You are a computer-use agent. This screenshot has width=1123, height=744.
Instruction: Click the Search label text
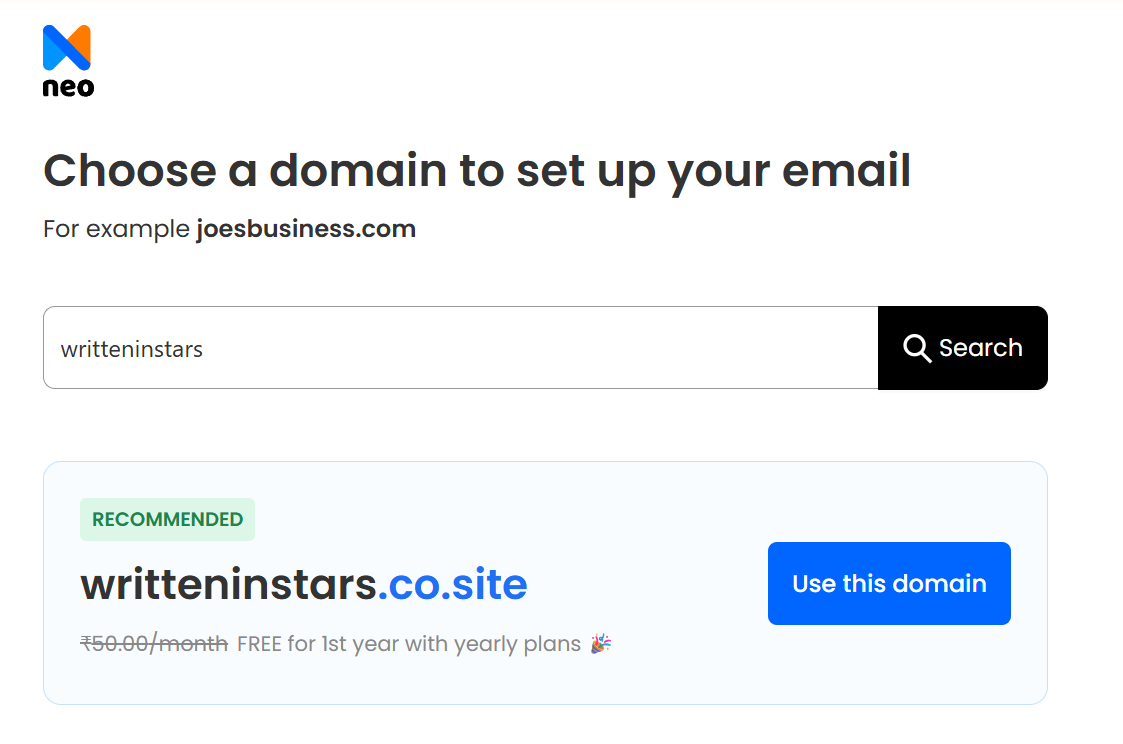980,348
